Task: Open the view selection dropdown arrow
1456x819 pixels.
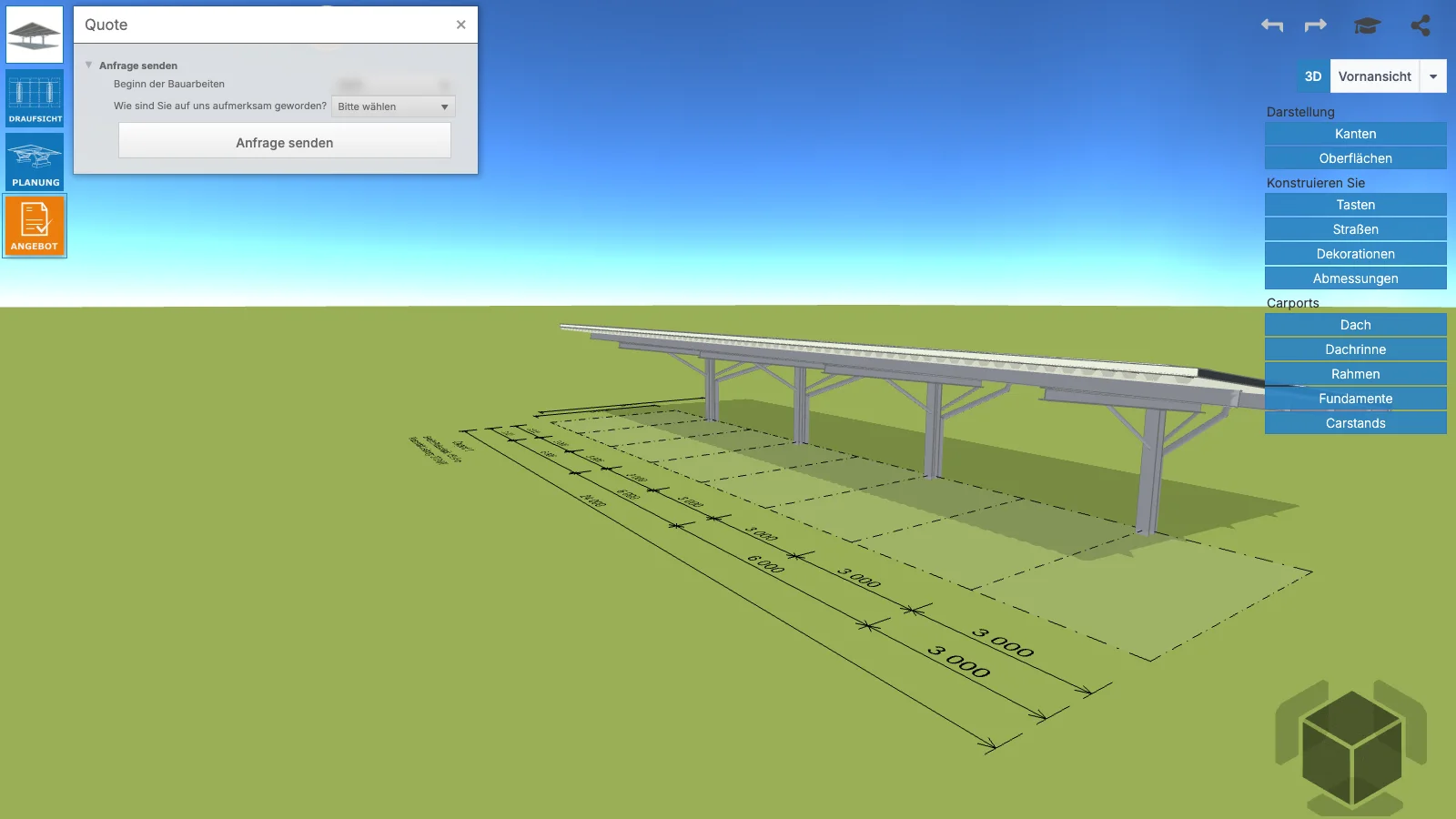Action: (x=1433, y=76)
